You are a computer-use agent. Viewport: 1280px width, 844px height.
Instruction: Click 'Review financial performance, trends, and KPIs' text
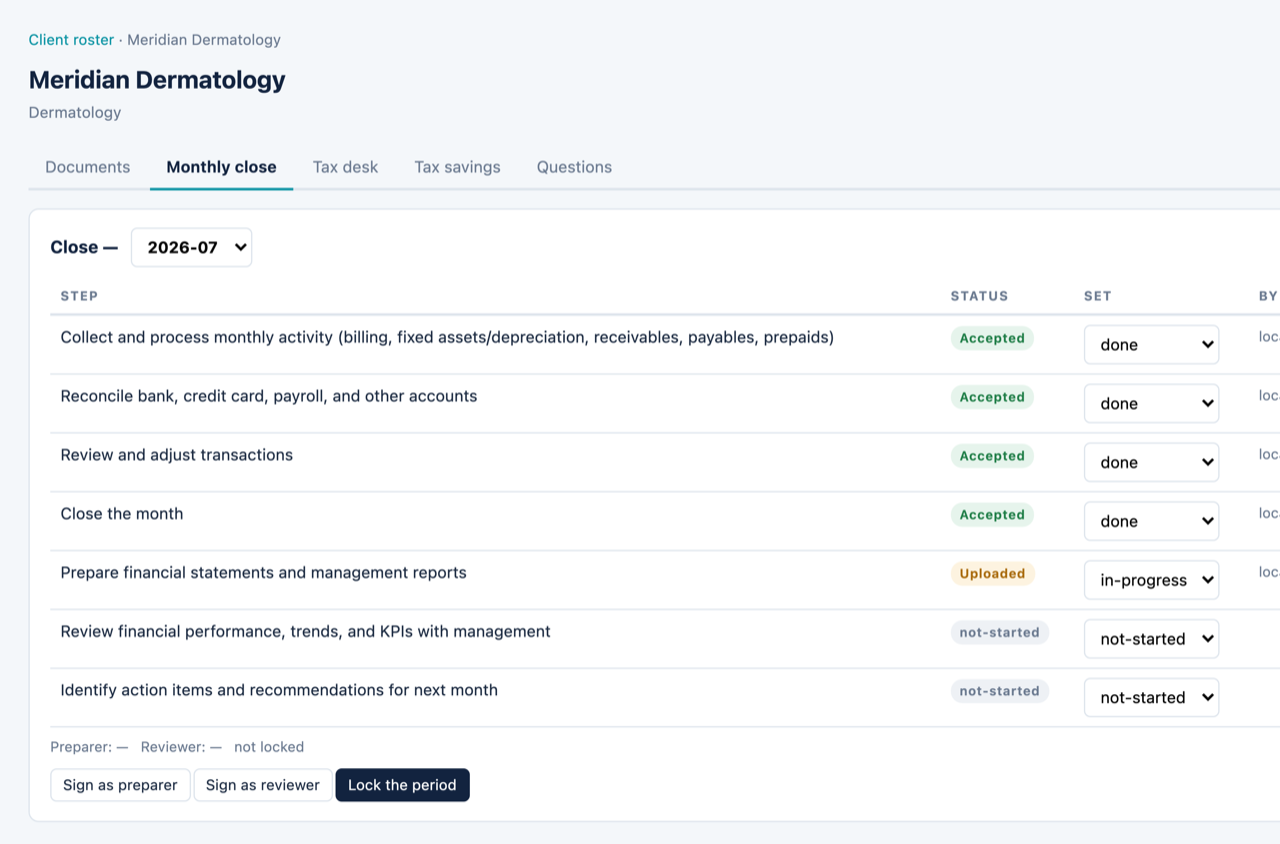pyautogui.click(x=306, y=632)
